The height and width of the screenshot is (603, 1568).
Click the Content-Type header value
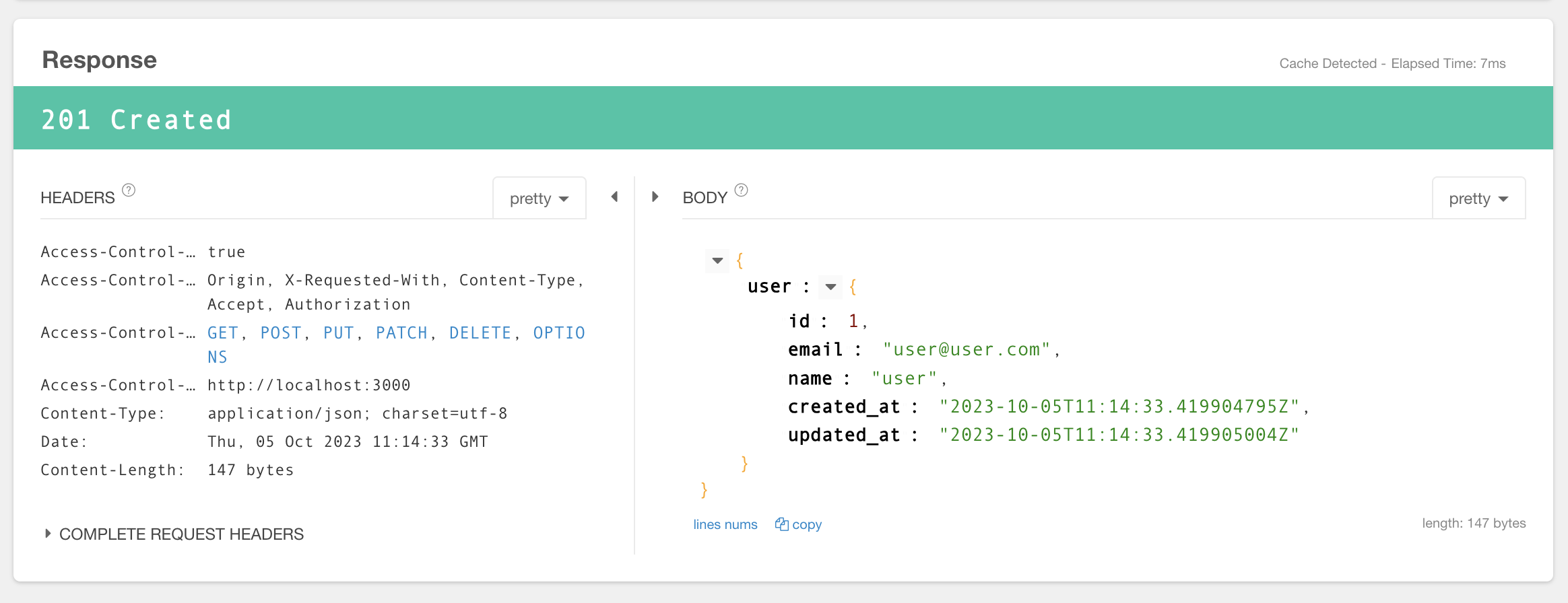[357, 414]
